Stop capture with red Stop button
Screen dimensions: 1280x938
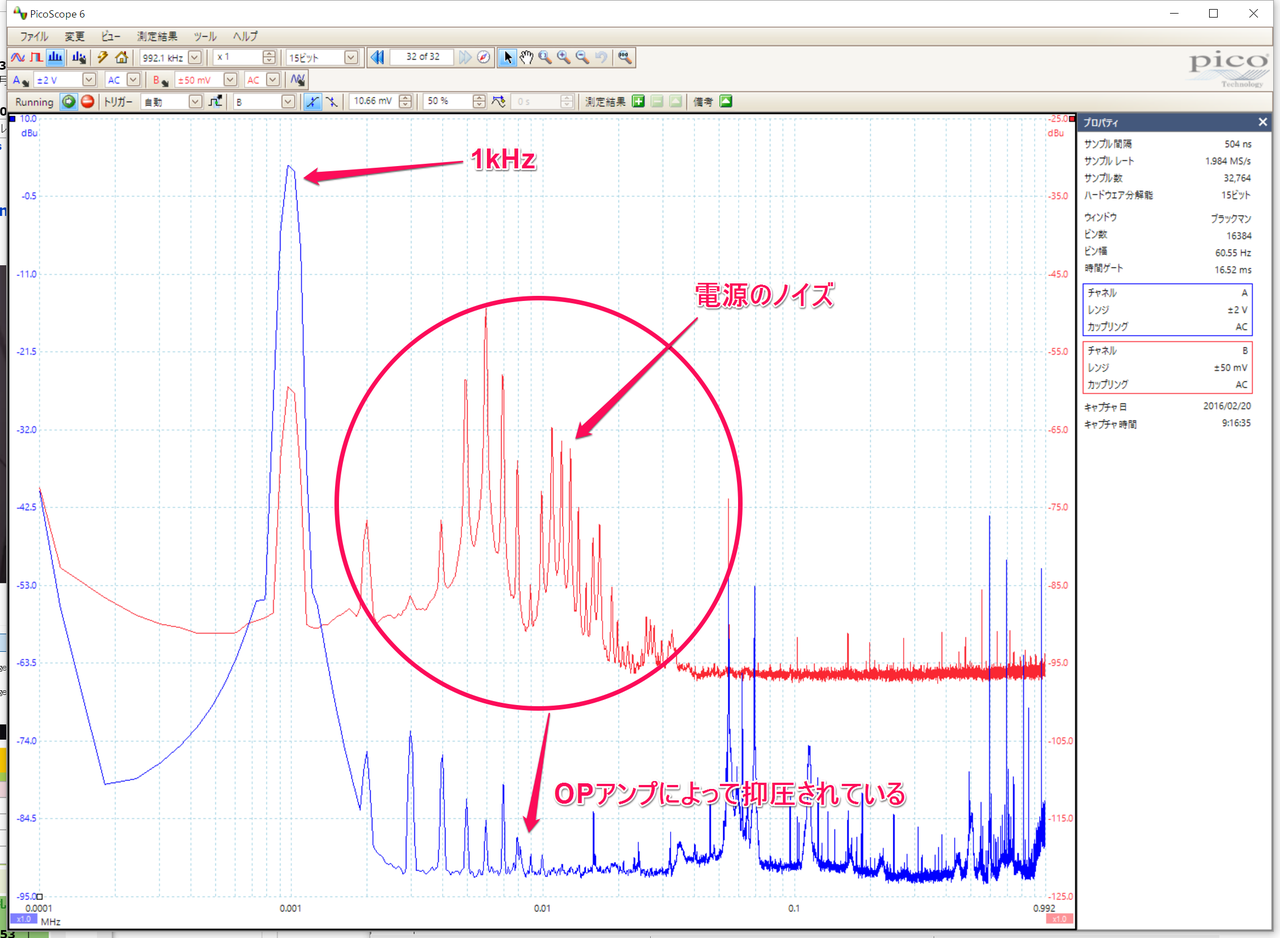coord(87,101)
